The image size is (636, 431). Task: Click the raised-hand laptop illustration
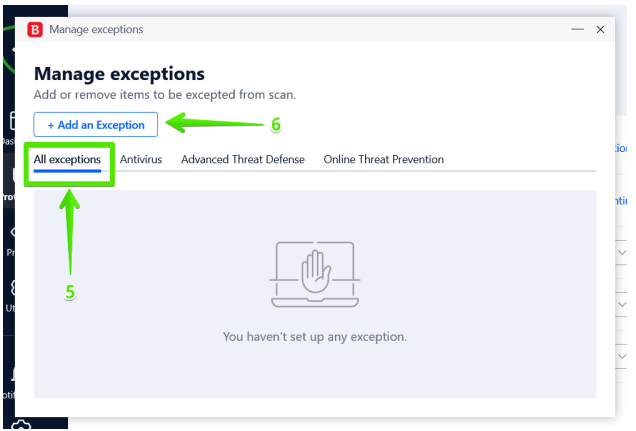(315, 274)
